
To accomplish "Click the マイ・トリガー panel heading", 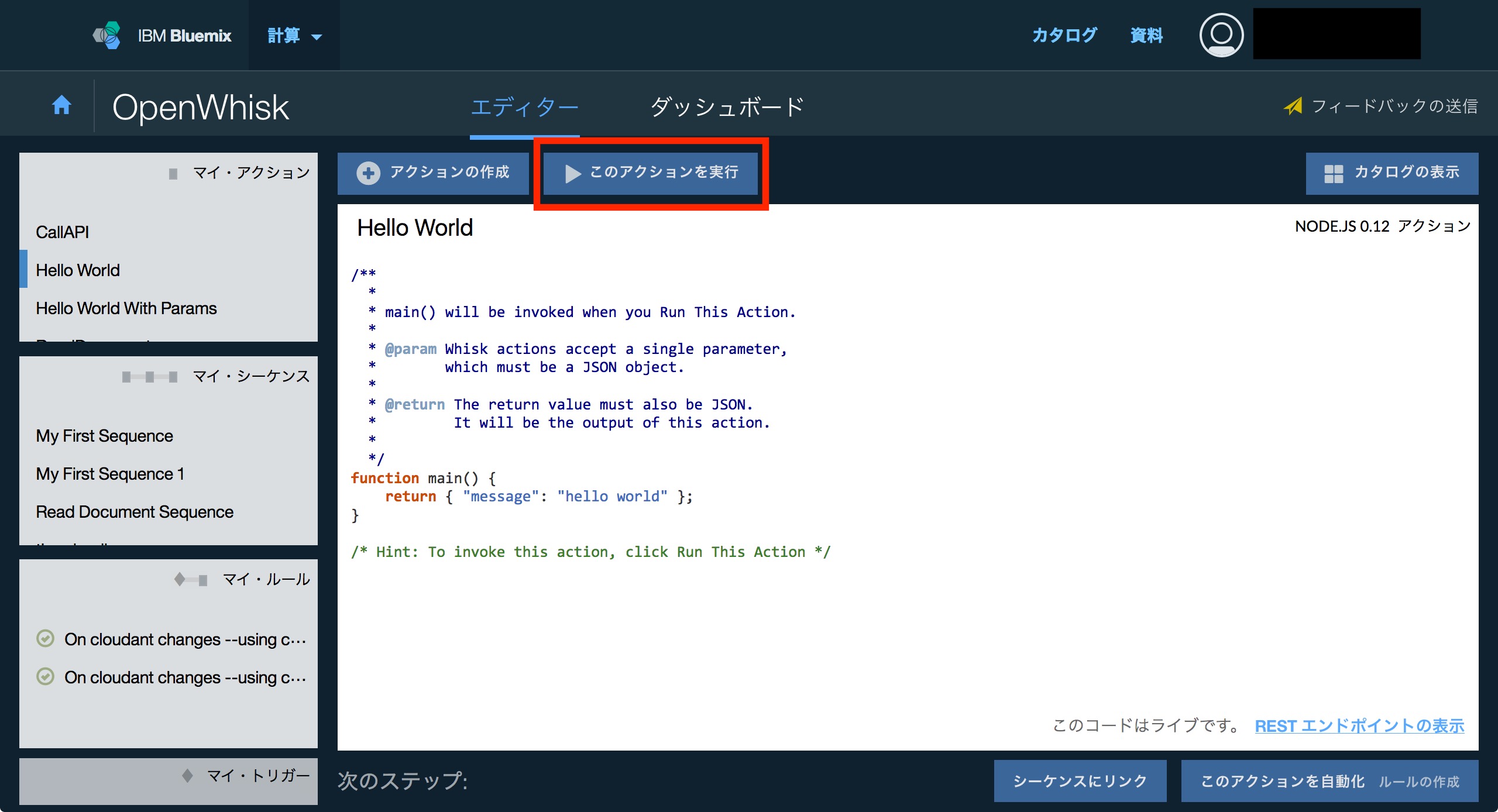I will tap(258, 776).
